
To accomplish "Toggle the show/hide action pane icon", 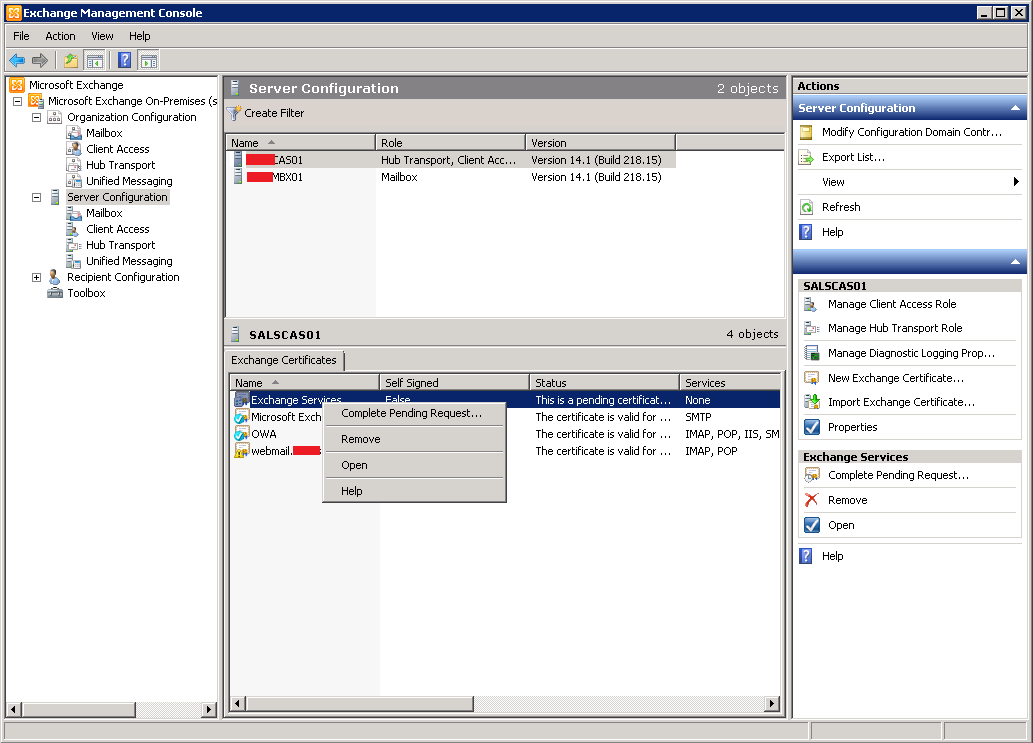I will click(149, 61).
